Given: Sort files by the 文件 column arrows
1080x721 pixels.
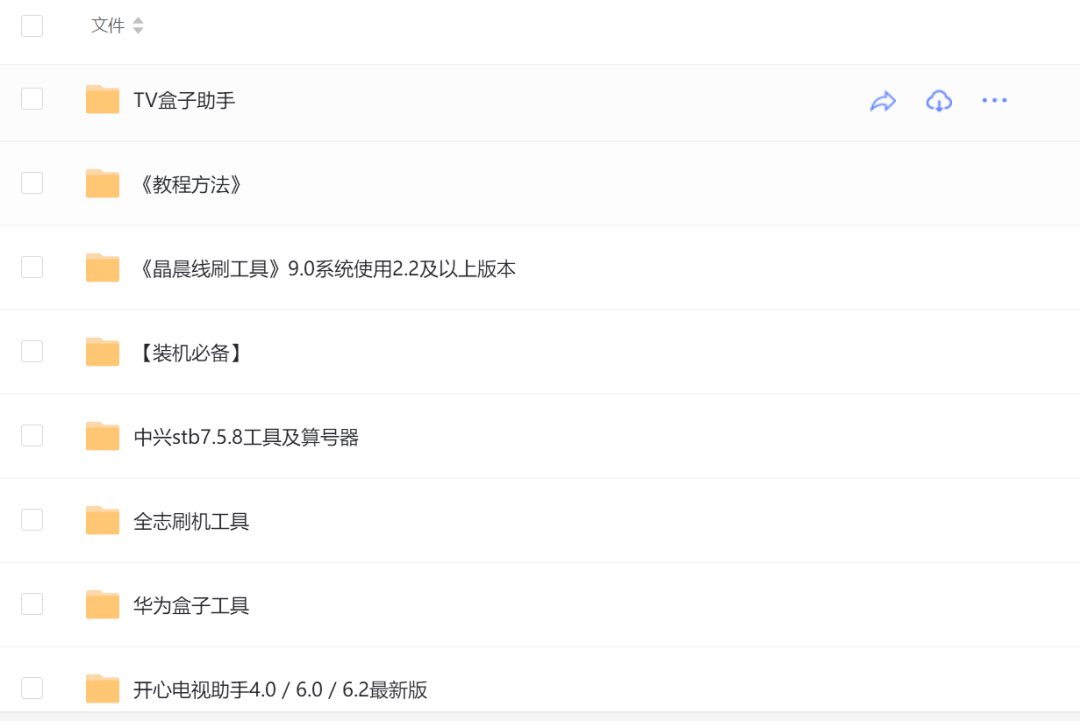Looking at the screenshot, I should [x=138, y=25].
